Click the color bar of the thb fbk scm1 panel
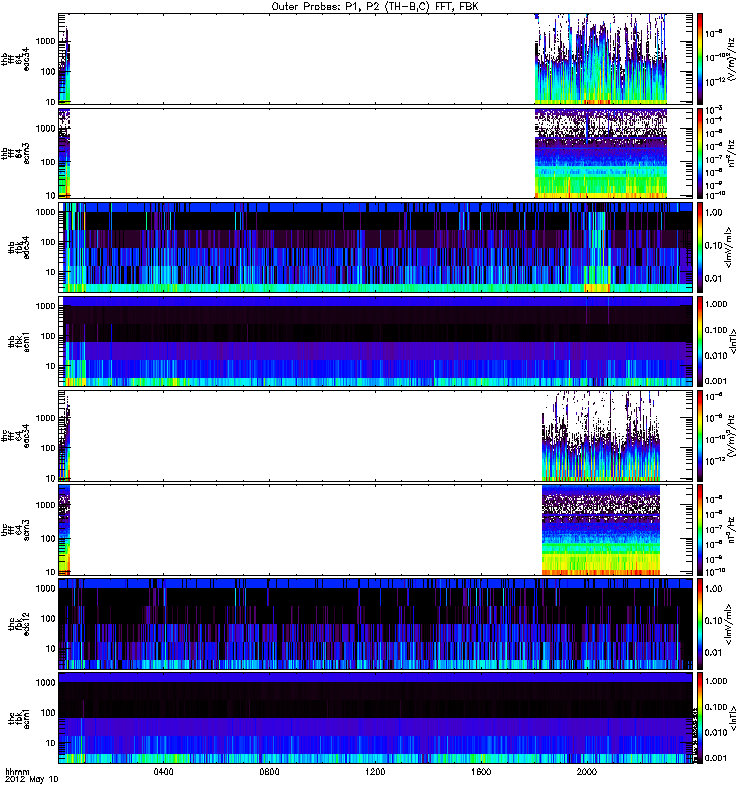Viewport: 750px width, 800px height. click(700, 341)
